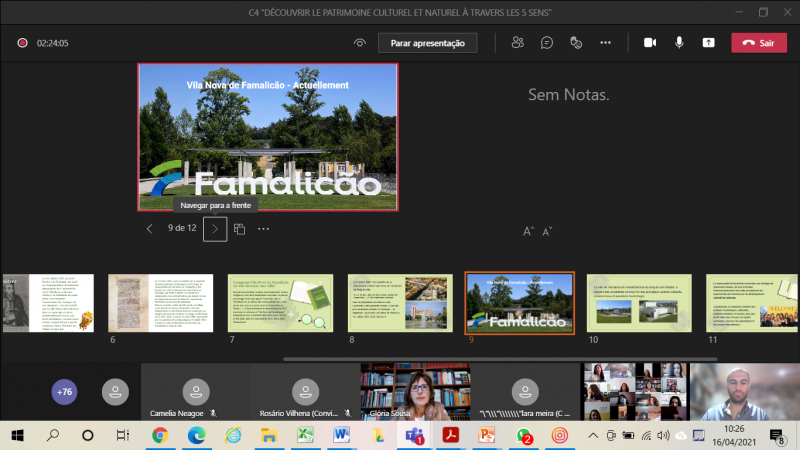Decrease the notes font size
Screen dimensions: 800x450
547,231
